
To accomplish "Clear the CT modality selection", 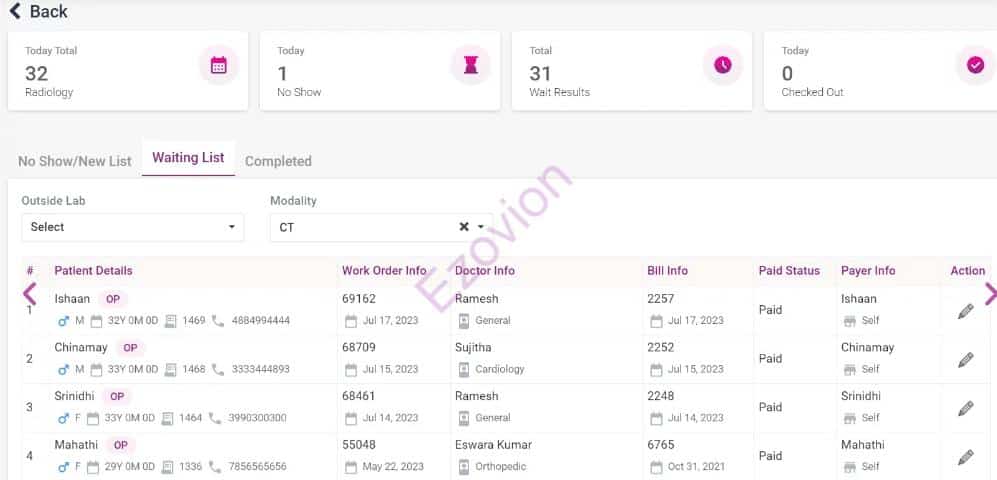I will (x=464, y=227).
